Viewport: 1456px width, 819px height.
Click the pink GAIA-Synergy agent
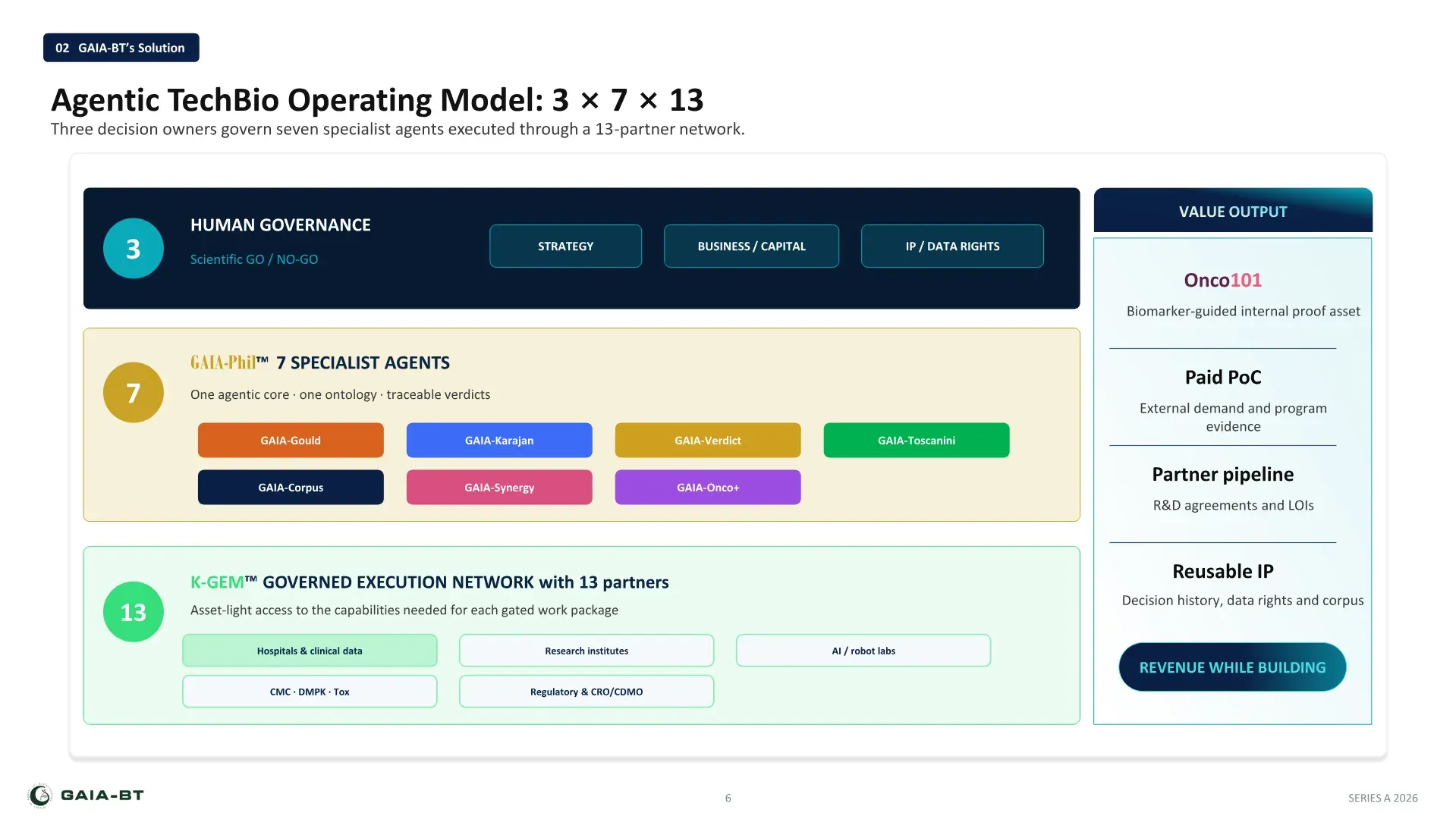499,488
